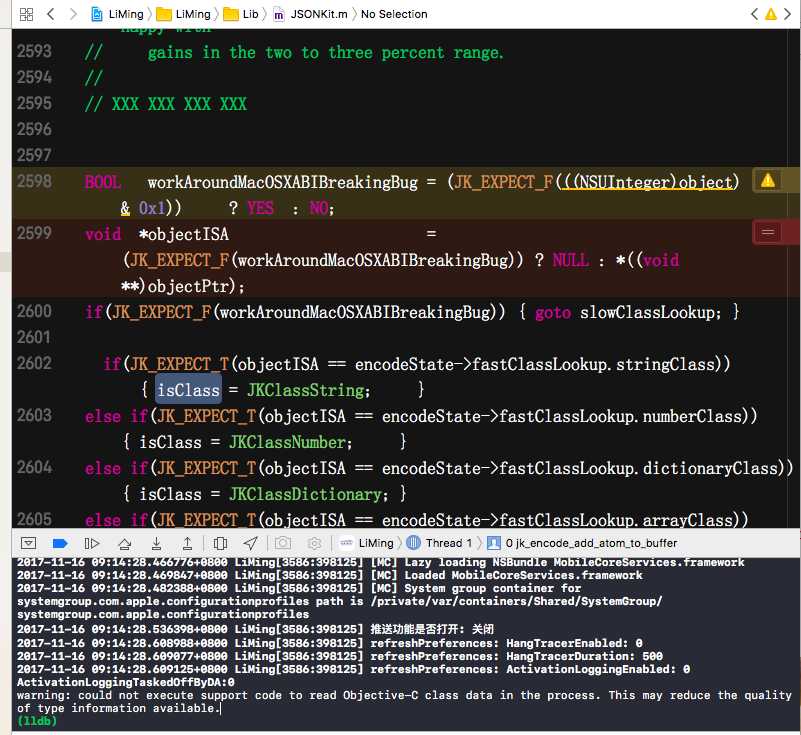The width and height of the screenshot is (801, 735).
Task: Open Lib folder in jump bar
Action: 241,14
